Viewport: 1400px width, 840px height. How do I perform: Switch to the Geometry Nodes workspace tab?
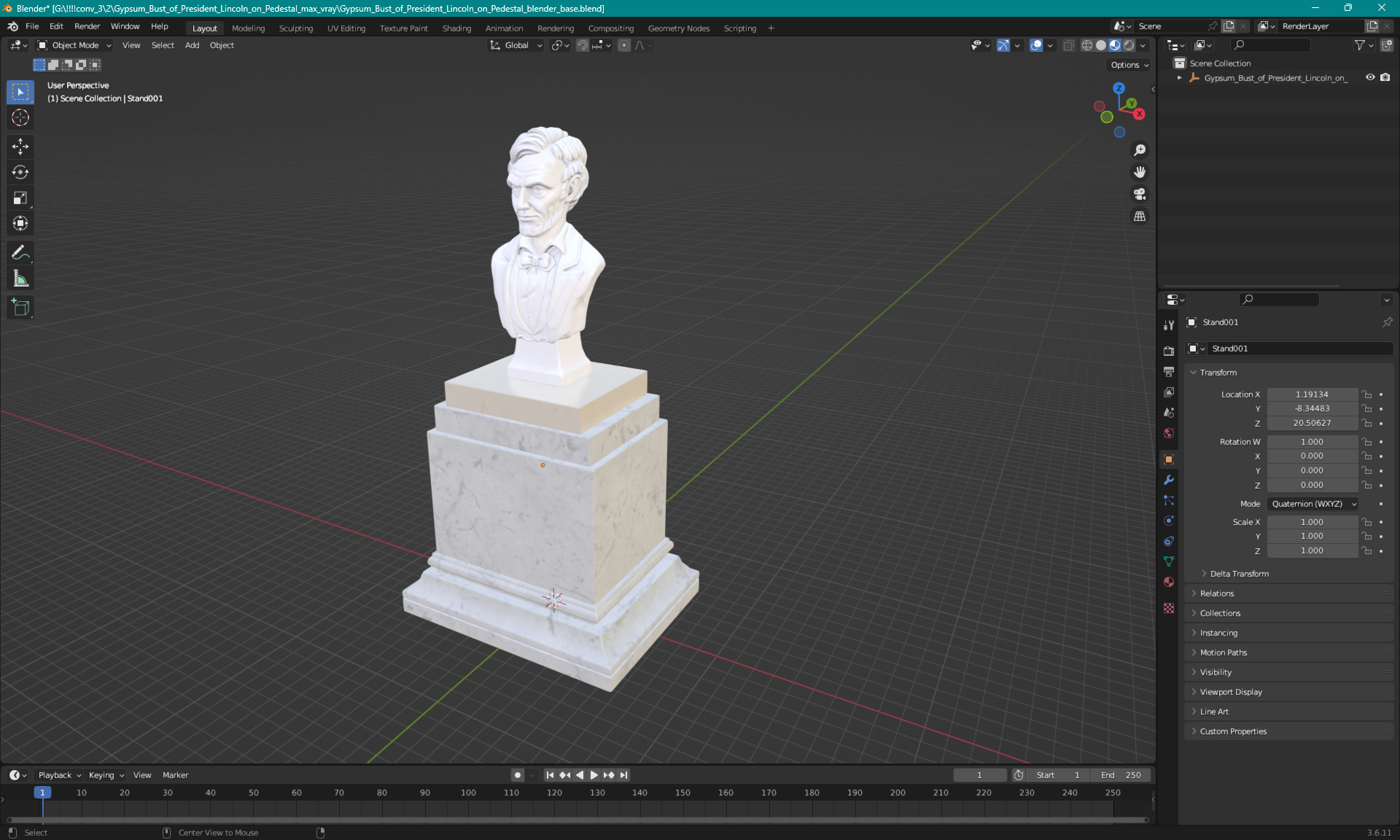point(678,28)
